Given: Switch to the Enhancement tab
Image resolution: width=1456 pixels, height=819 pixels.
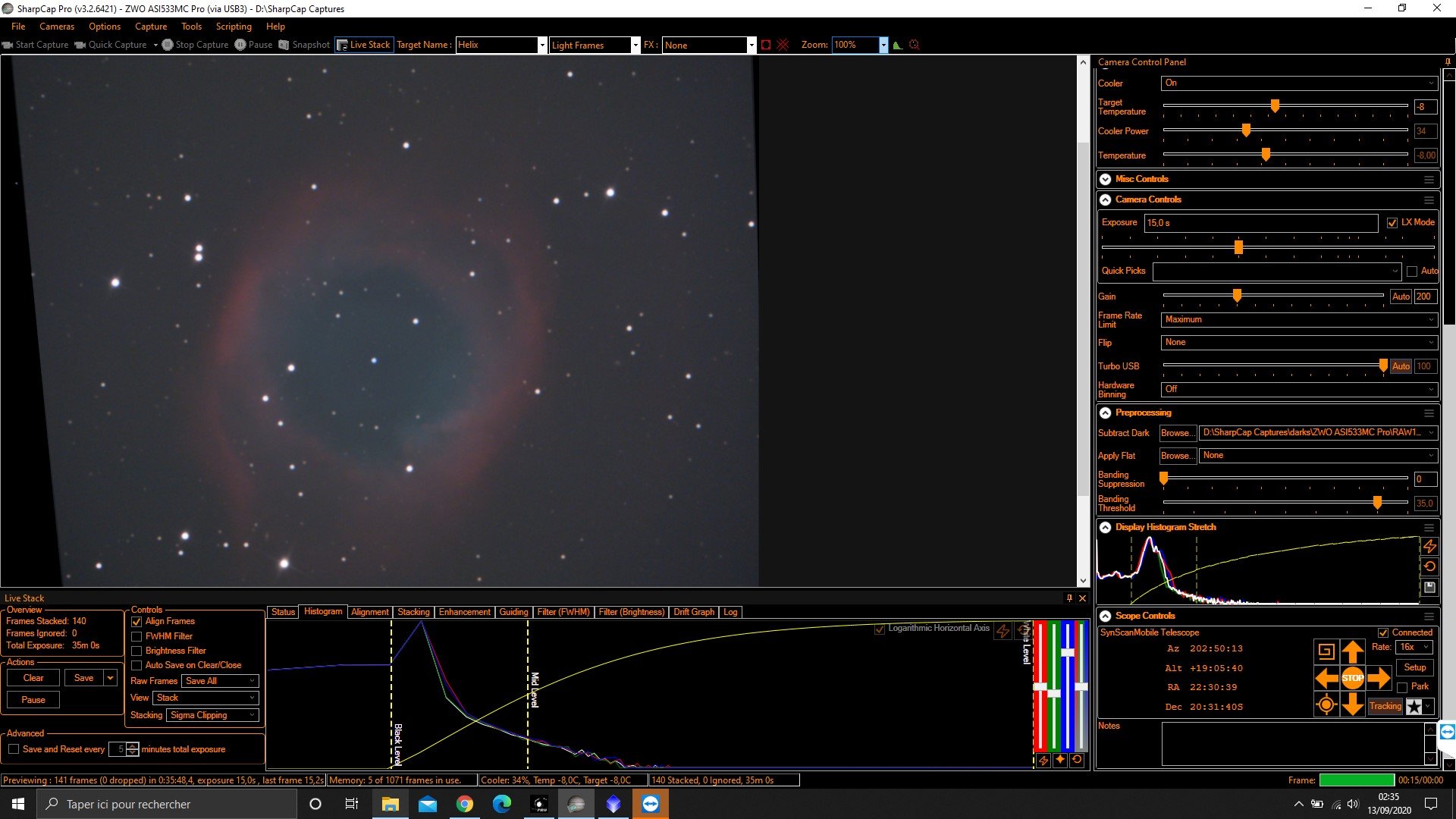Looking at the screenshot, I should point(464,612).
